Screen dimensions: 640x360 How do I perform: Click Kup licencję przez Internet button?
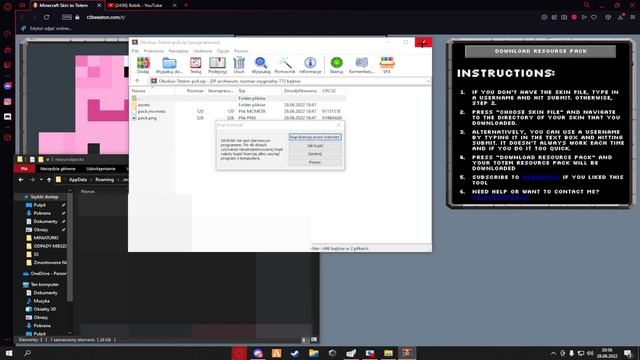tap(315, 137)
